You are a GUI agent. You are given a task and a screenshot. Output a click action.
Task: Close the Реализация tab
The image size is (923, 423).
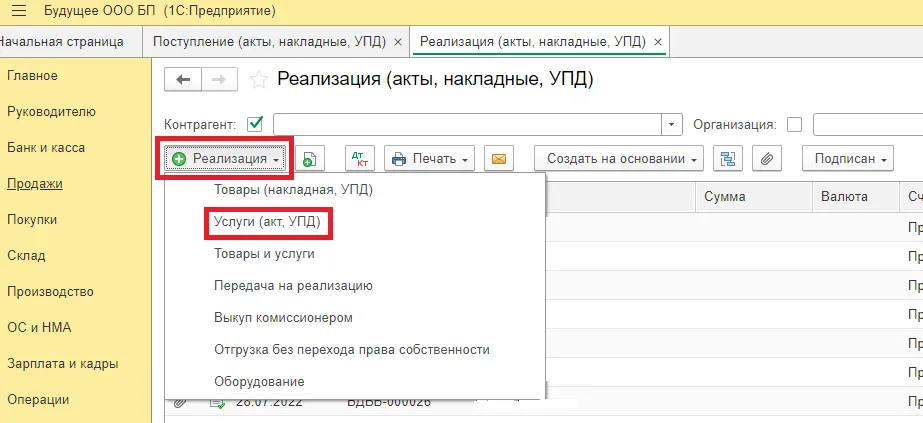tap(658, 42)
